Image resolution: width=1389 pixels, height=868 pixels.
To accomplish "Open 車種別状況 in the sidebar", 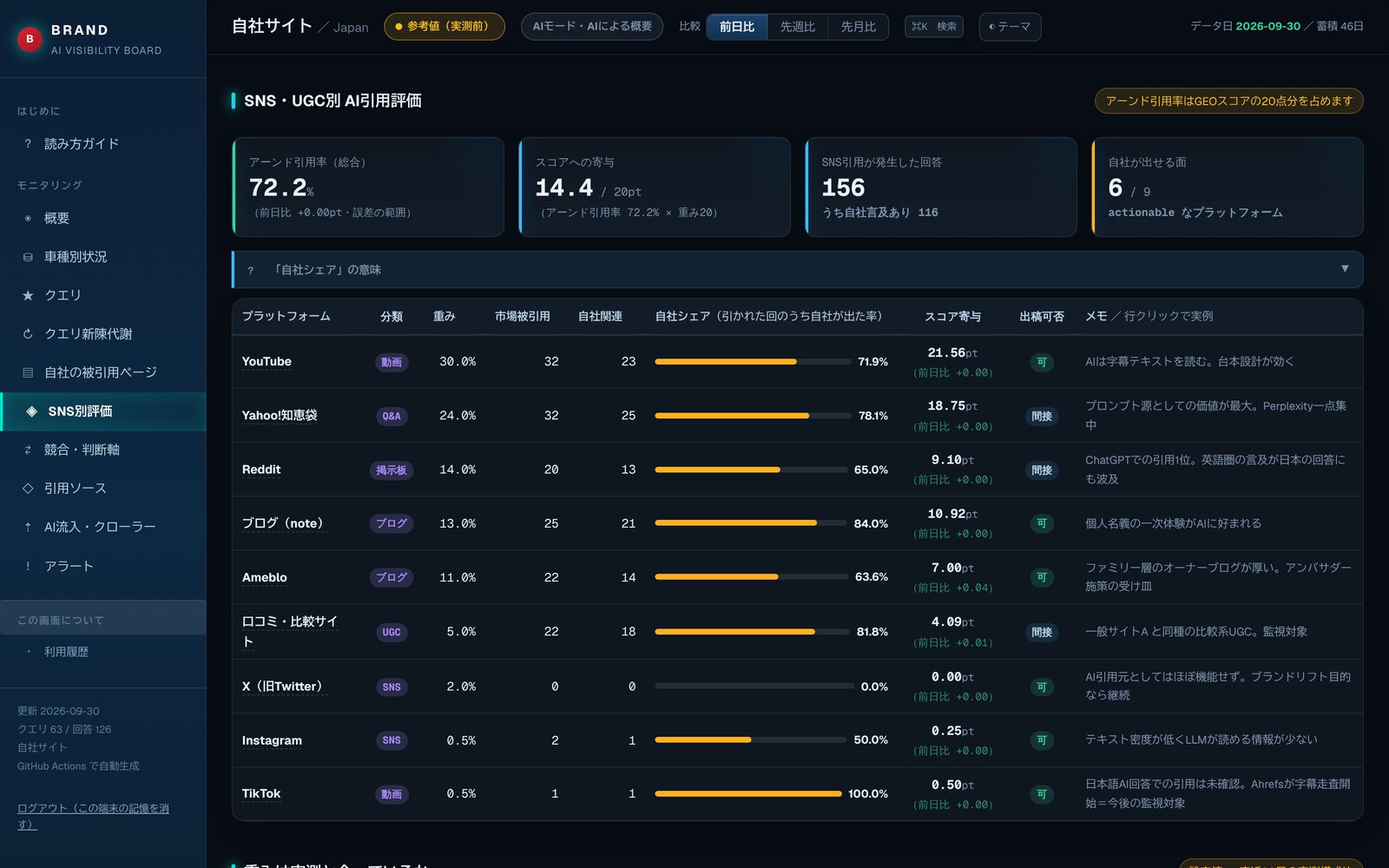I will click(x=103, y=257).
